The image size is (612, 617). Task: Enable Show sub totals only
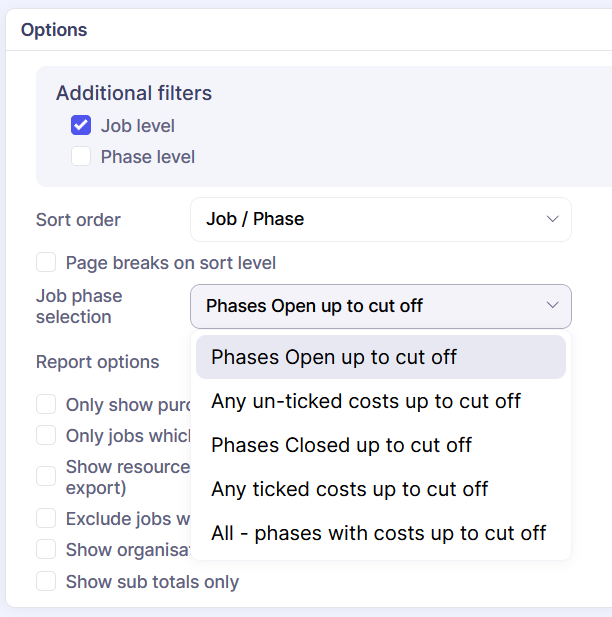click(x=46, y=581)
